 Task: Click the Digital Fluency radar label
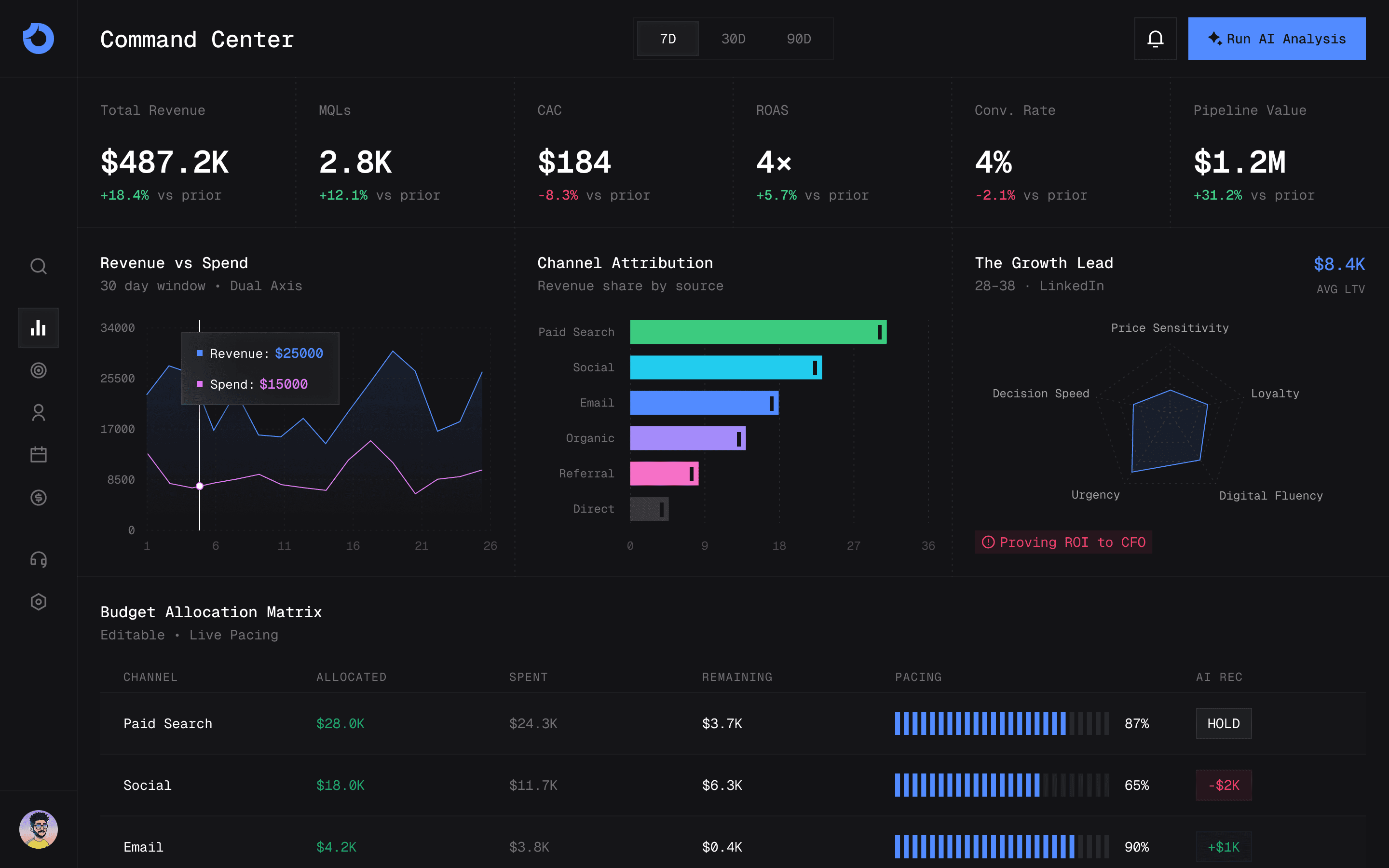(1271, 495)
